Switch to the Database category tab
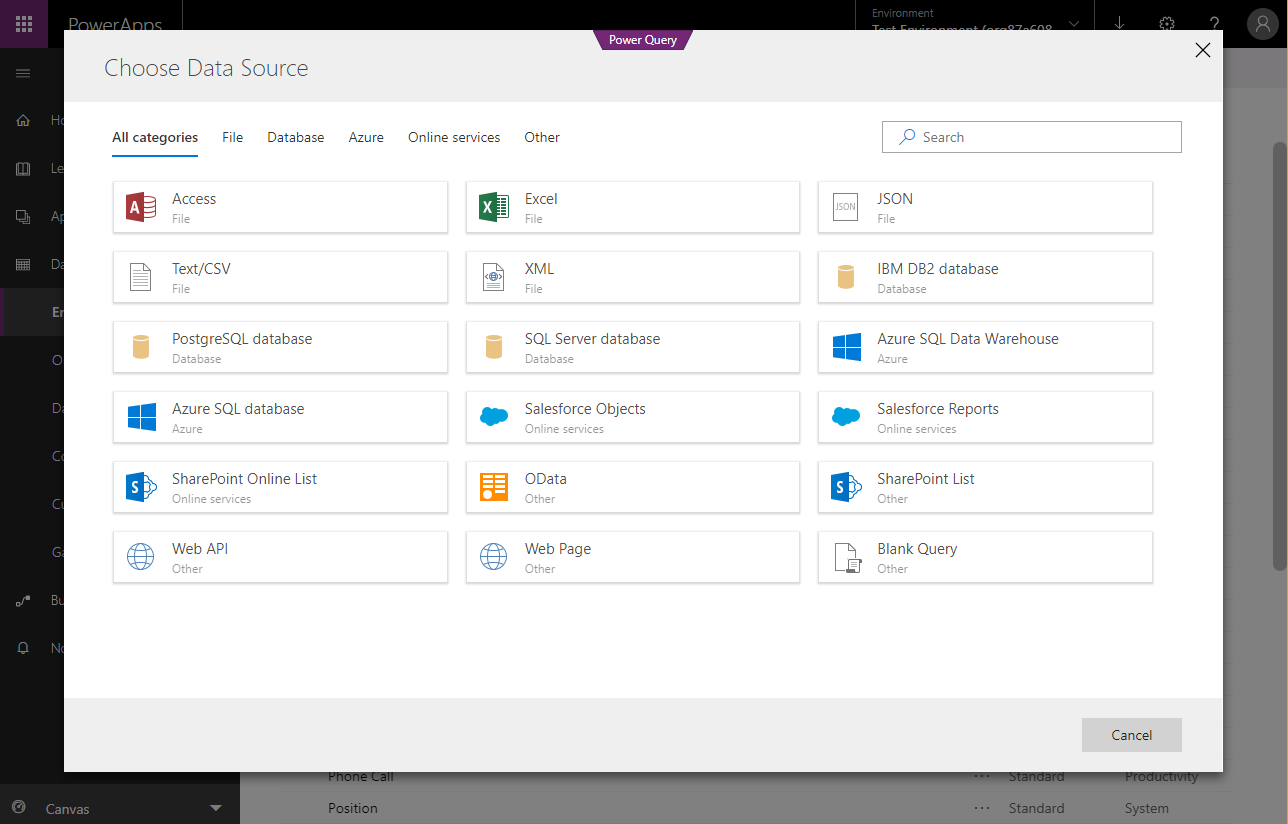Image resolution: width=1288 pixels, height=824 pixels. pos(295,137)
